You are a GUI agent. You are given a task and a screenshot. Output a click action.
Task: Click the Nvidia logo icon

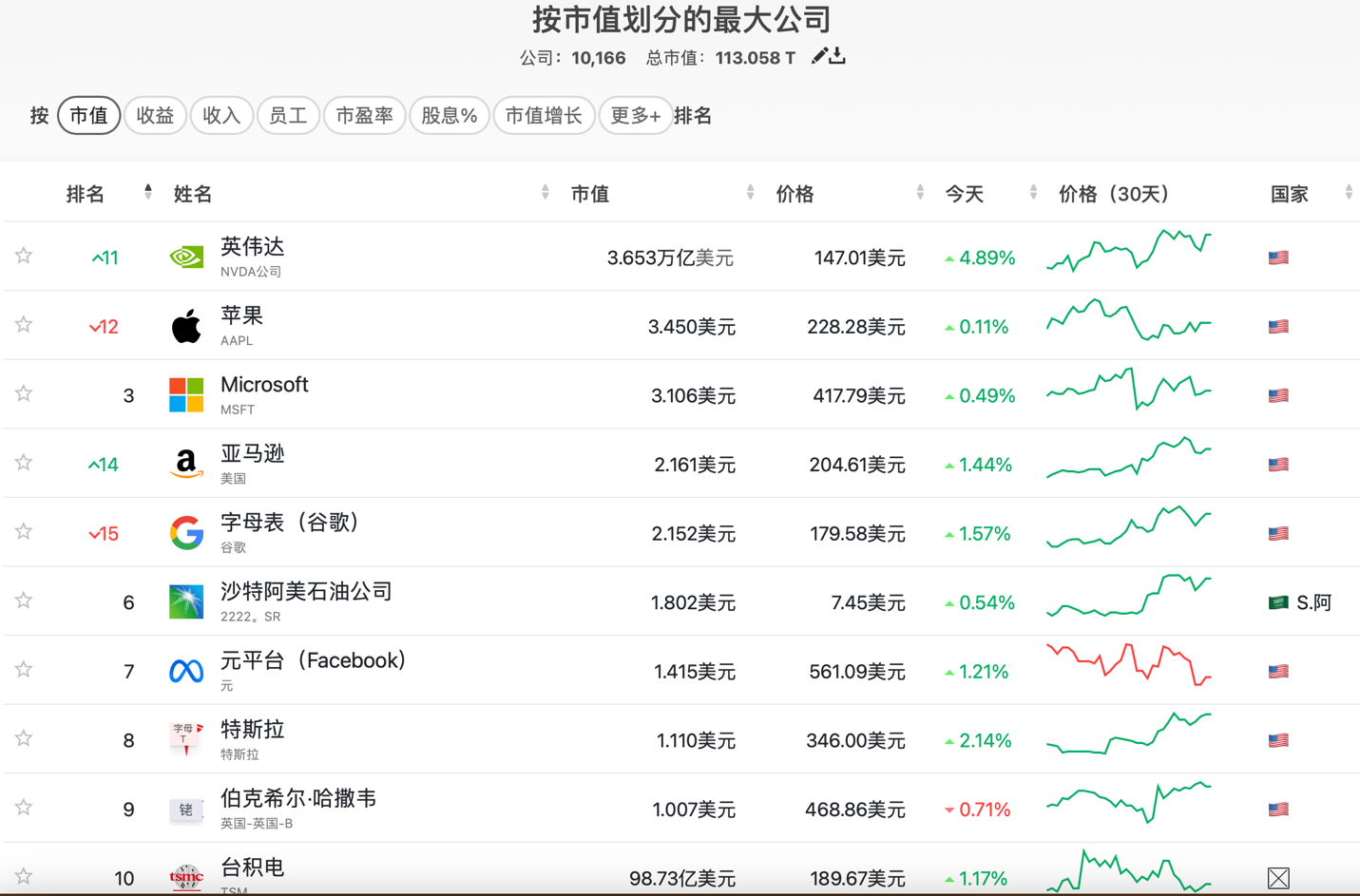pos(186,257)
